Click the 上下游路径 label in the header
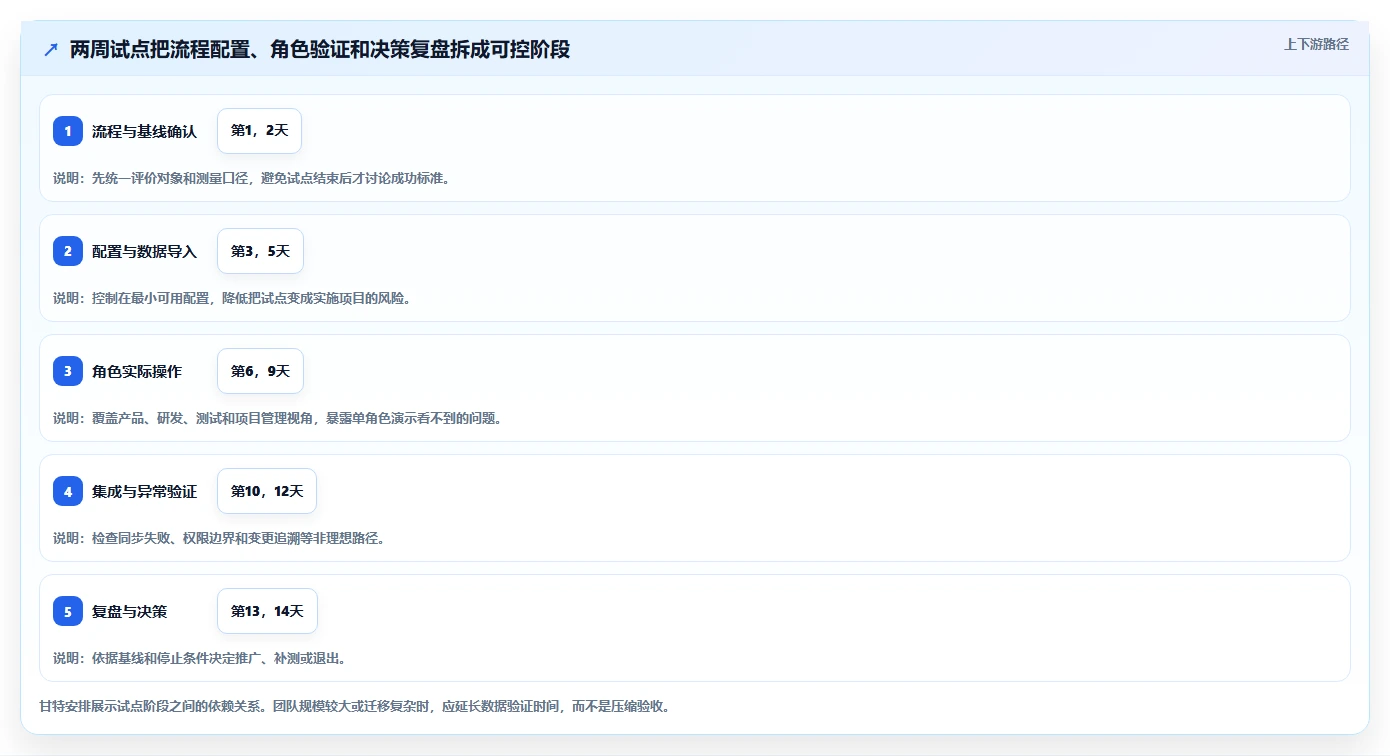1390x756 pixels. (1316, 44)
